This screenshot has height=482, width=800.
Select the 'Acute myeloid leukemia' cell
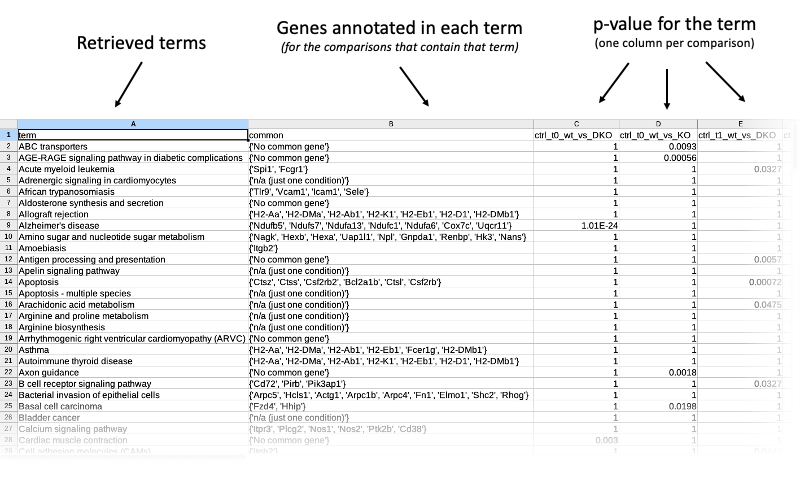tap(132, 169)
